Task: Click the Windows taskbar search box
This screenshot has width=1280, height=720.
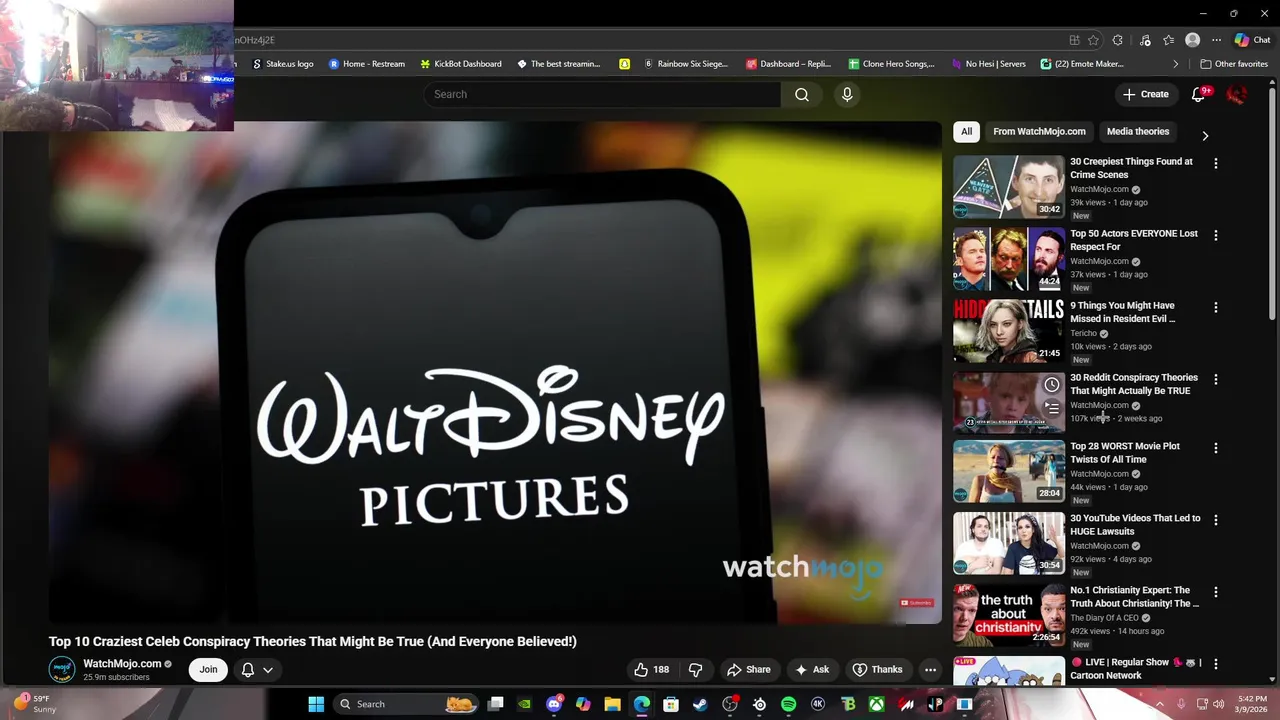Action: (x=405, y=704)
